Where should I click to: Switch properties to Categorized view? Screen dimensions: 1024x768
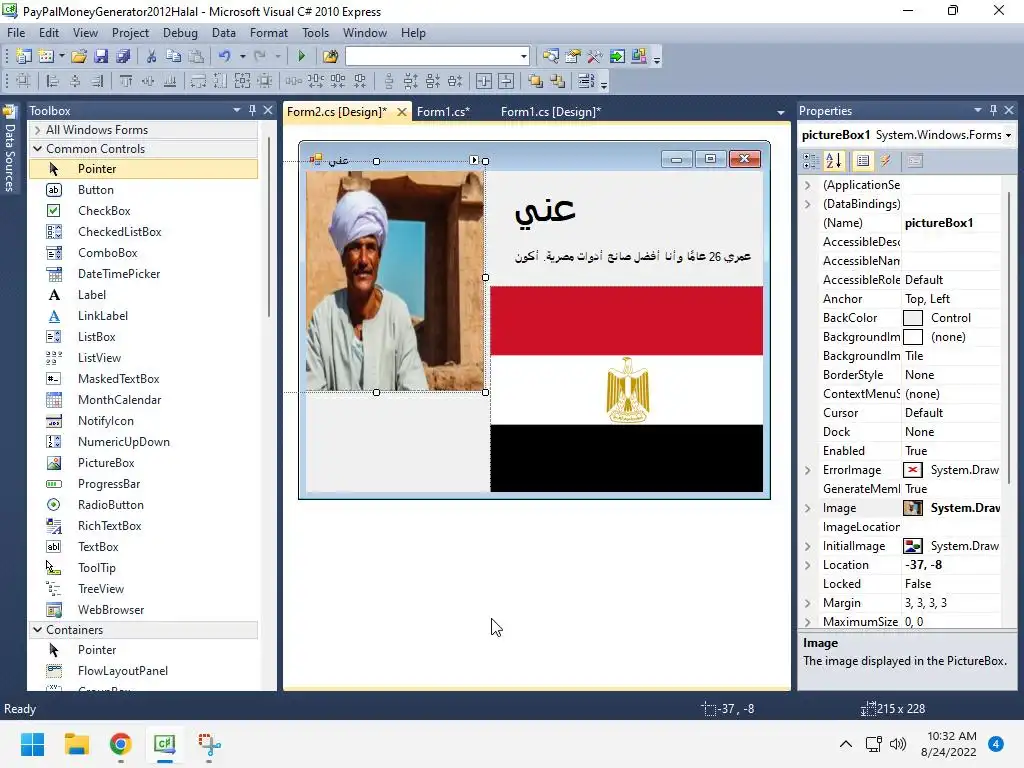click(x=811, y=161)
